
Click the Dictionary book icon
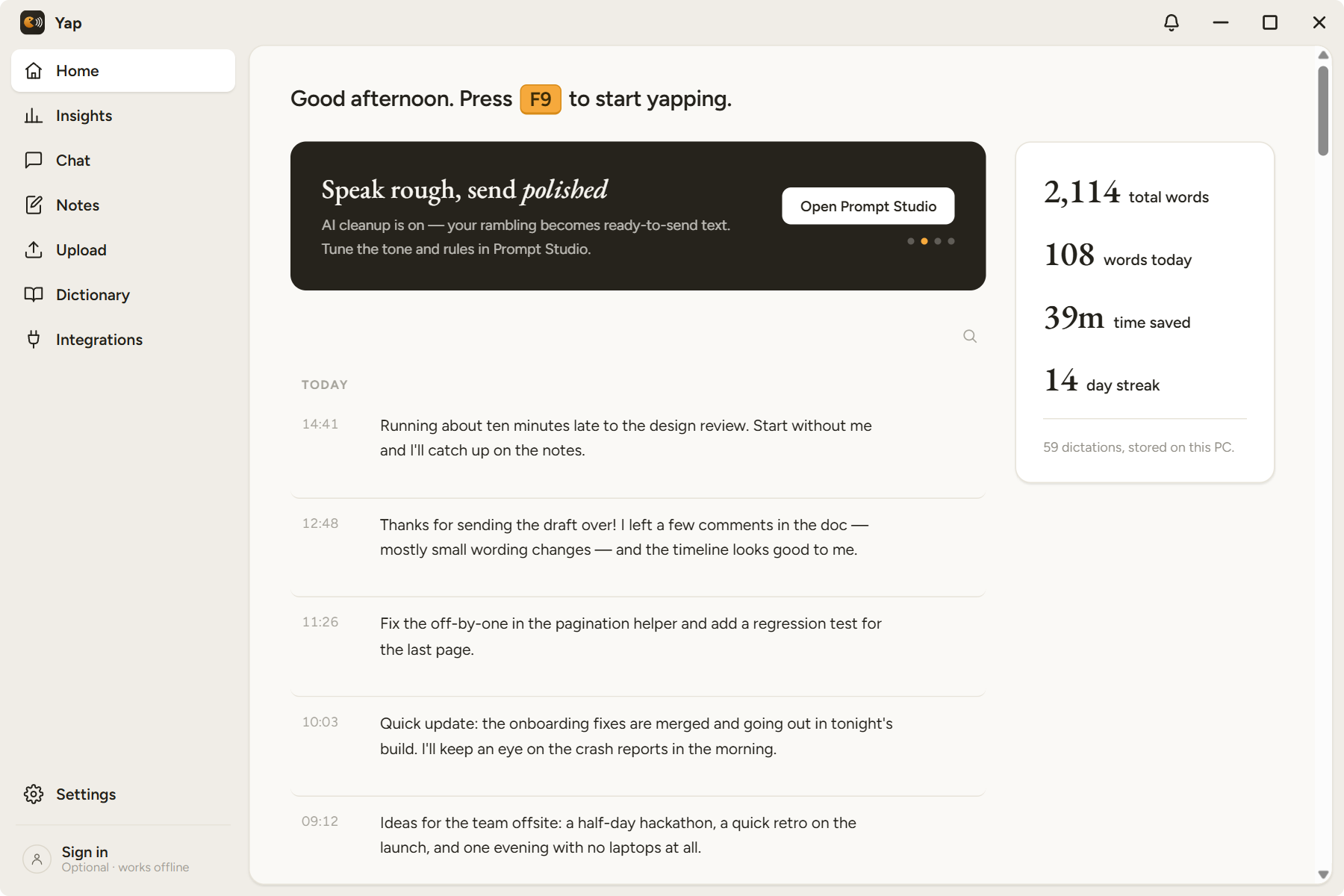[x=34, y=295]
